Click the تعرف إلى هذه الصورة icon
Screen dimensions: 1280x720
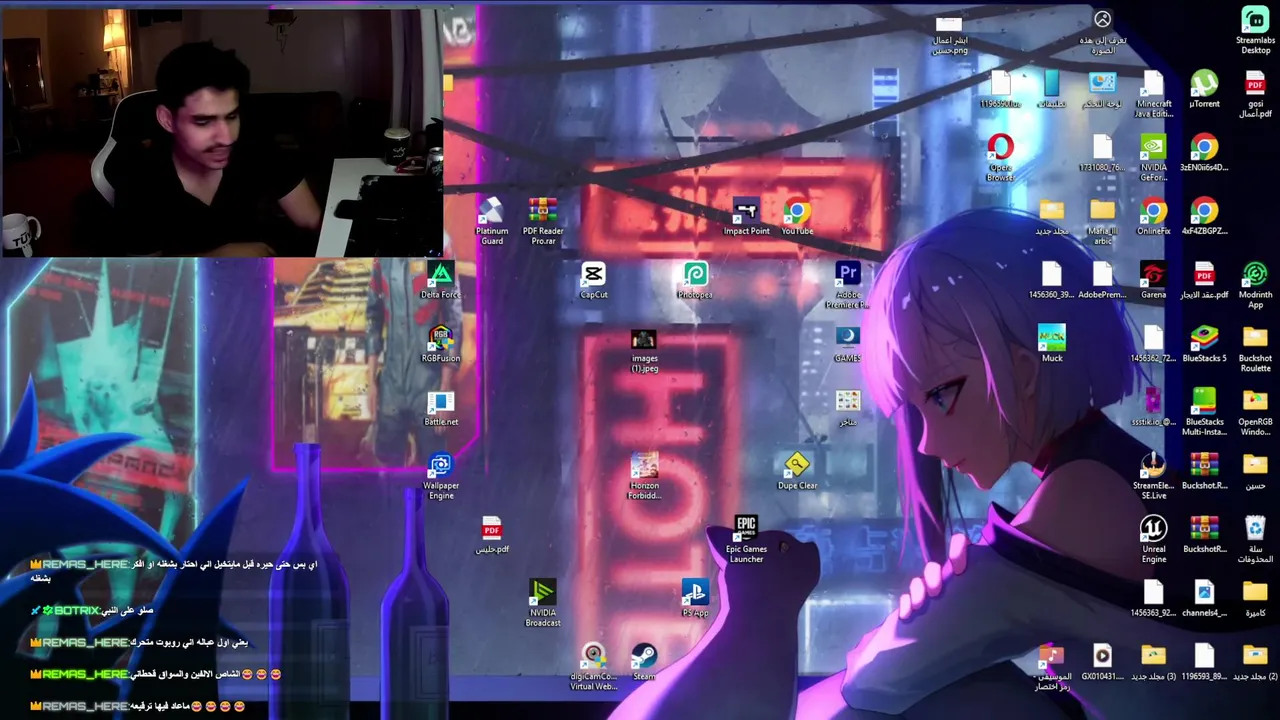point(1102,31)
